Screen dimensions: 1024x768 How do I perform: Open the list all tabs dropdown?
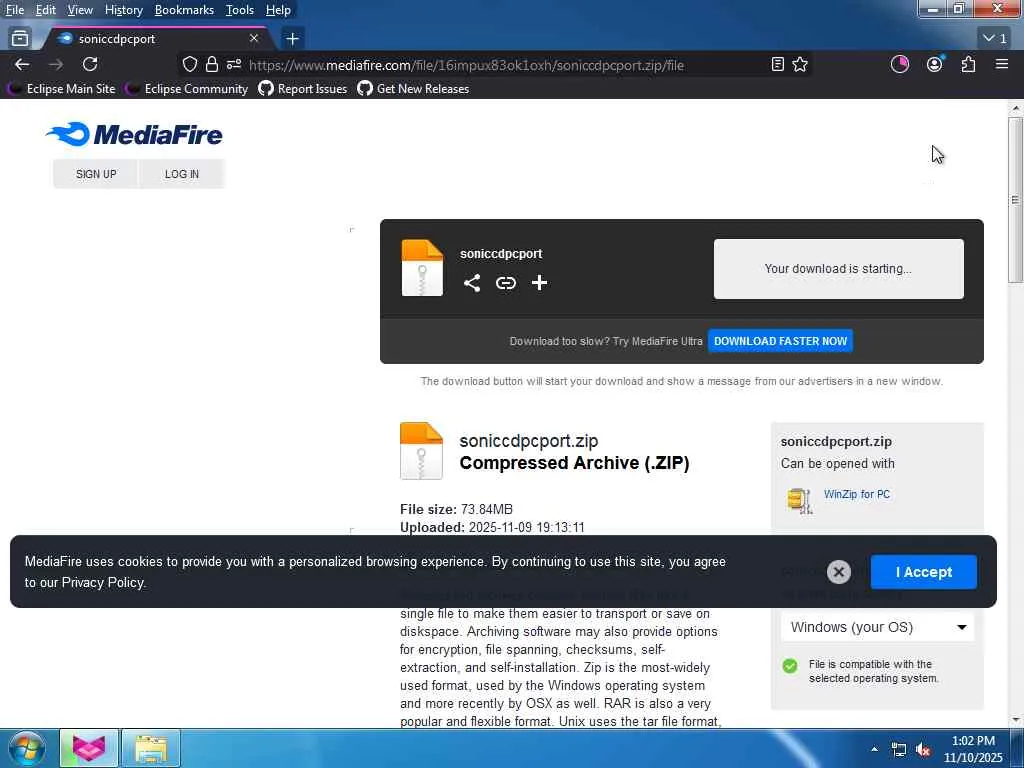click(x=995, y=39)
